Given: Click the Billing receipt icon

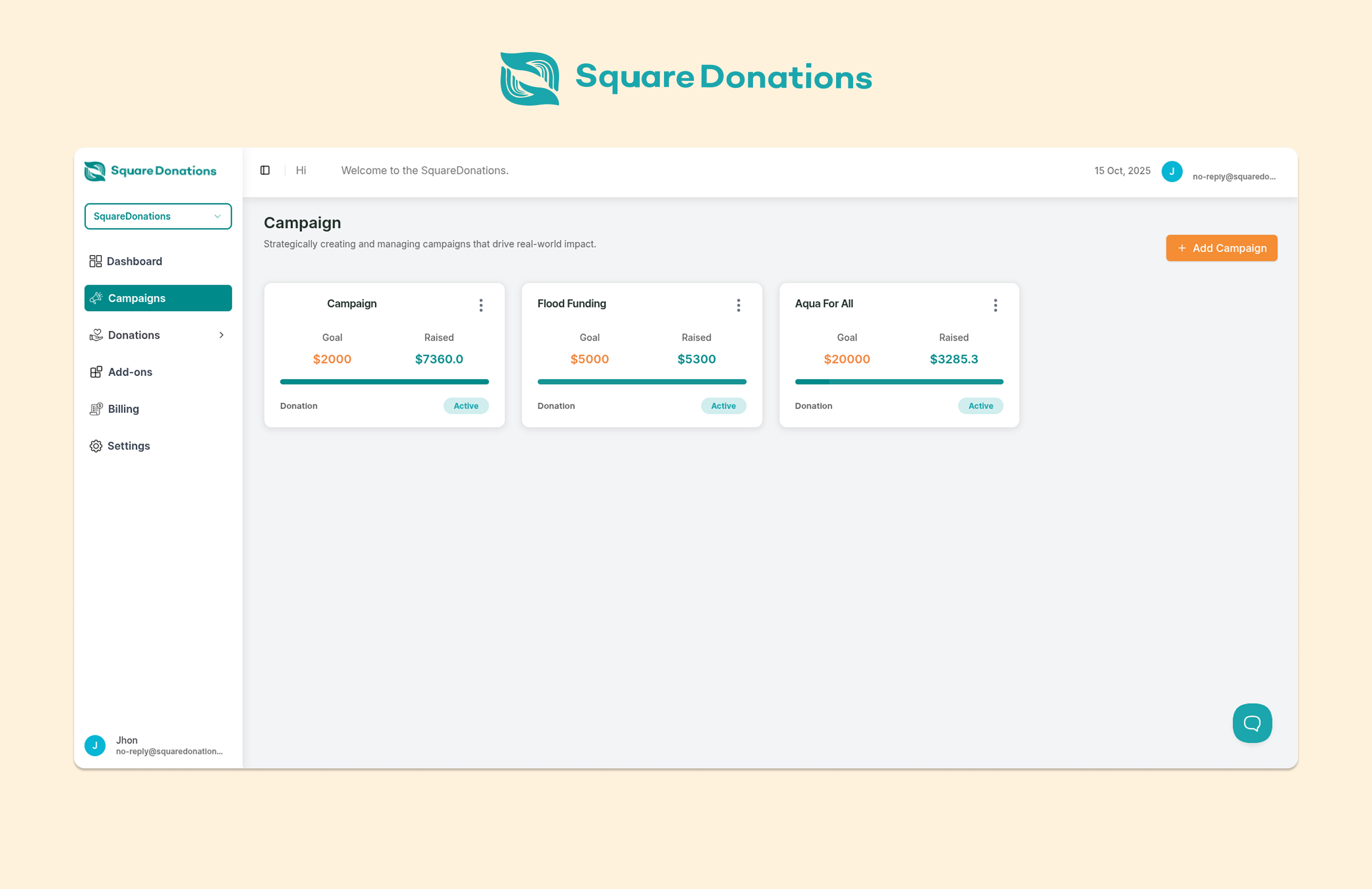Looking at the screenshot, I should tap(96, 409).
